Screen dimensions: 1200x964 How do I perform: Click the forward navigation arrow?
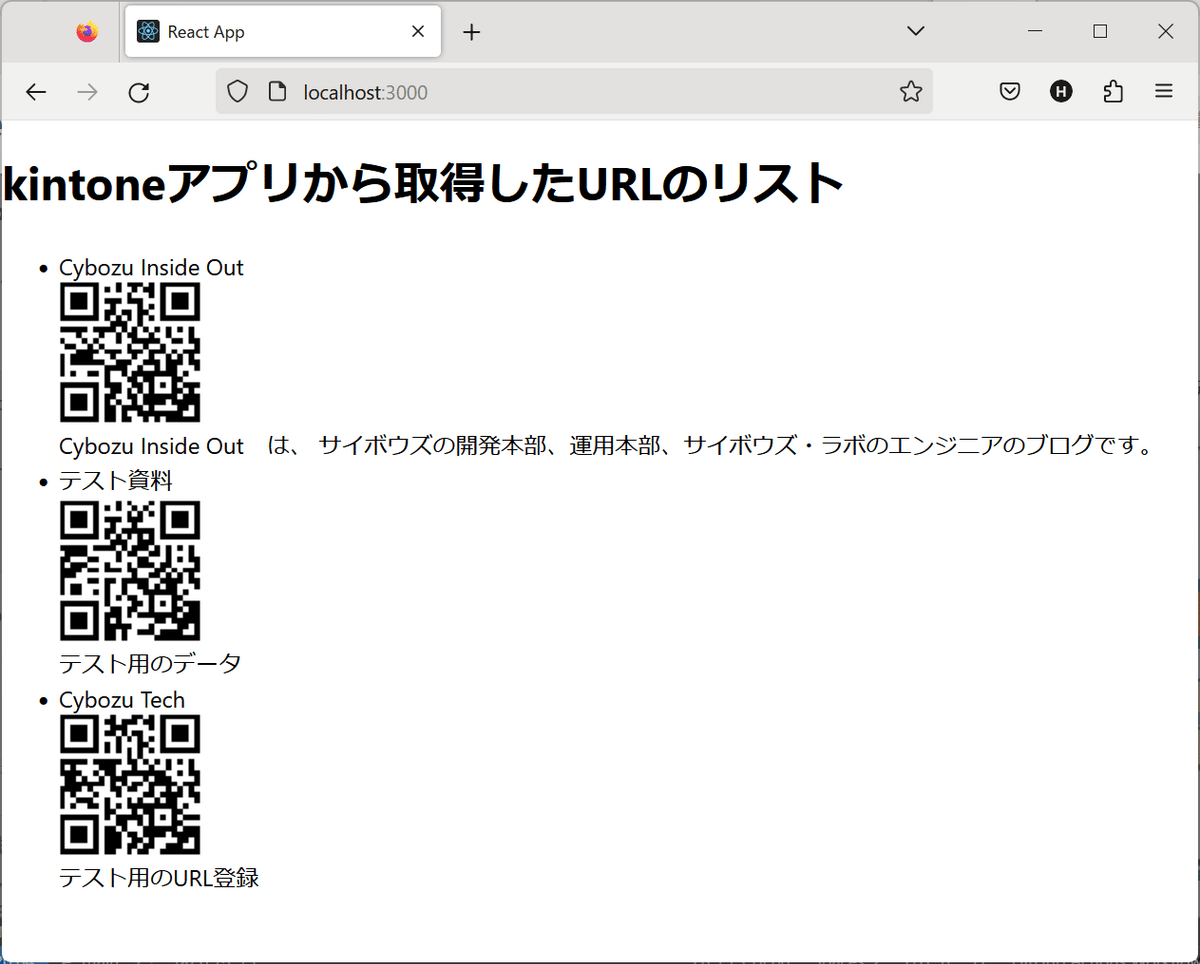point(88,91)
